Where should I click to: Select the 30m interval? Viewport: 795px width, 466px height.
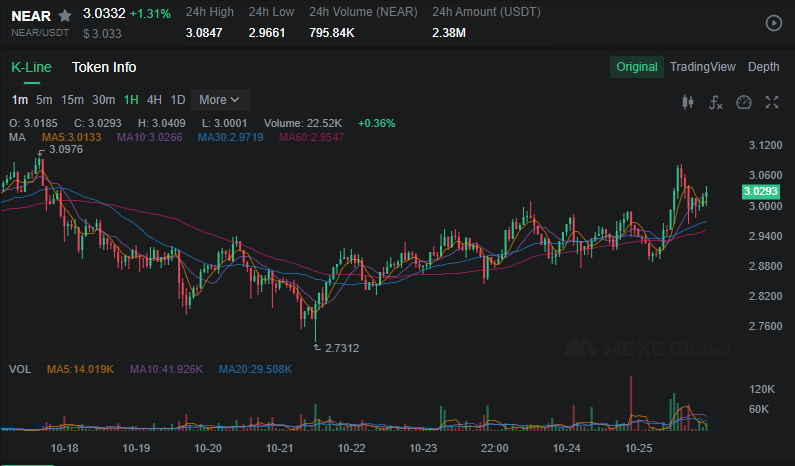(103, 100)
